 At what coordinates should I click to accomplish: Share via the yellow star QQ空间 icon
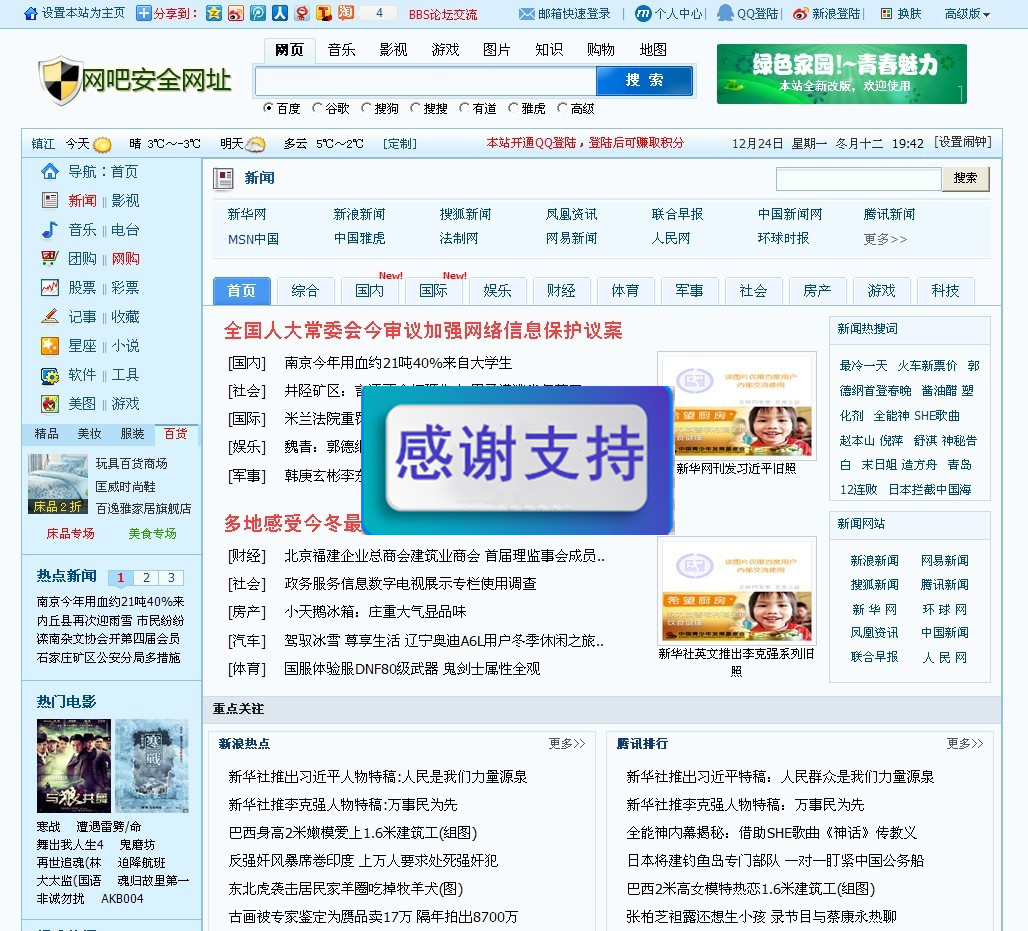pyautogui.click(x=214, y=13)
